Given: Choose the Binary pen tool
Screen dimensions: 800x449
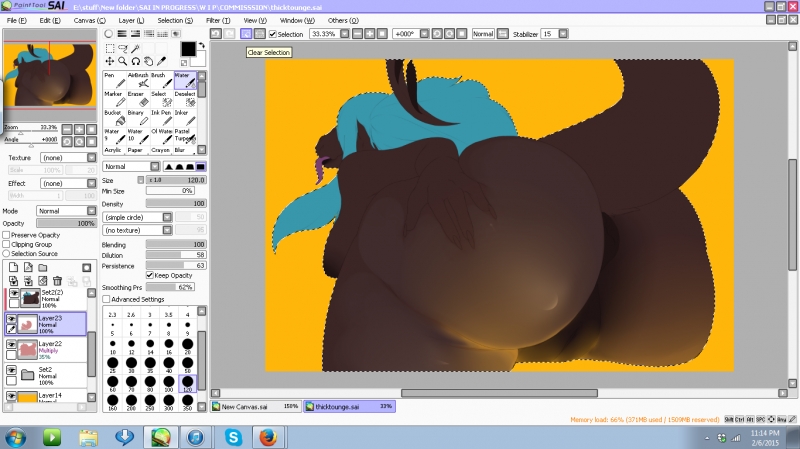Looking at the screenshot, I should (138, 118).
